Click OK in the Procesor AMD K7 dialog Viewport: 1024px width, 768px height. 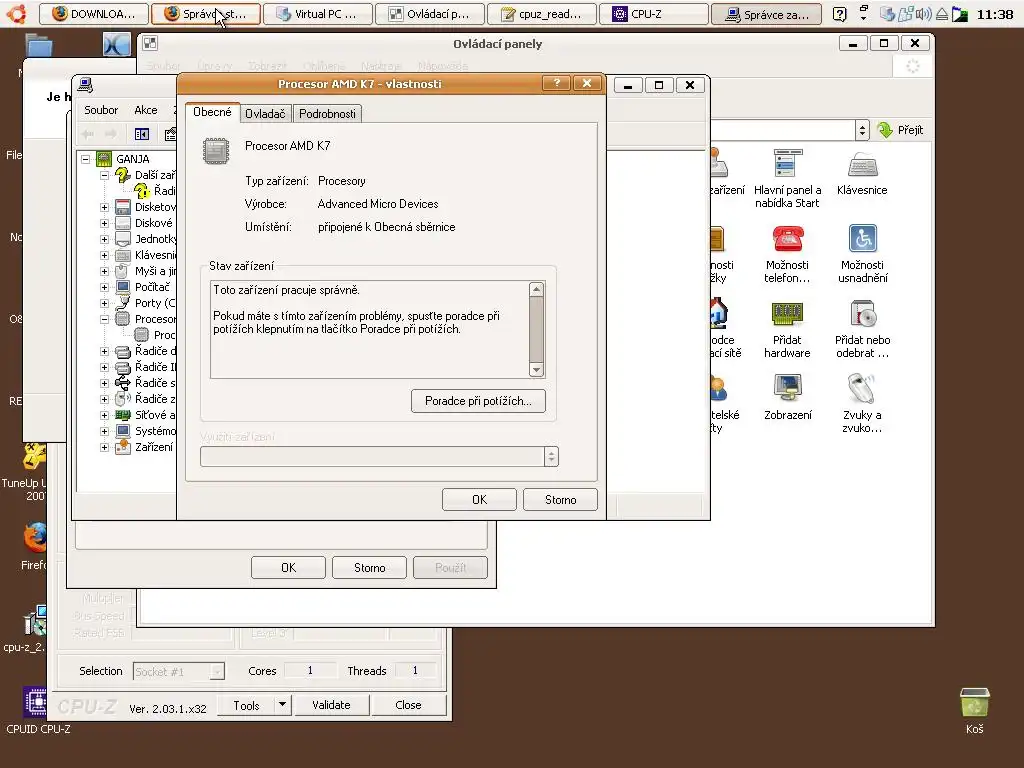point(479,500)
